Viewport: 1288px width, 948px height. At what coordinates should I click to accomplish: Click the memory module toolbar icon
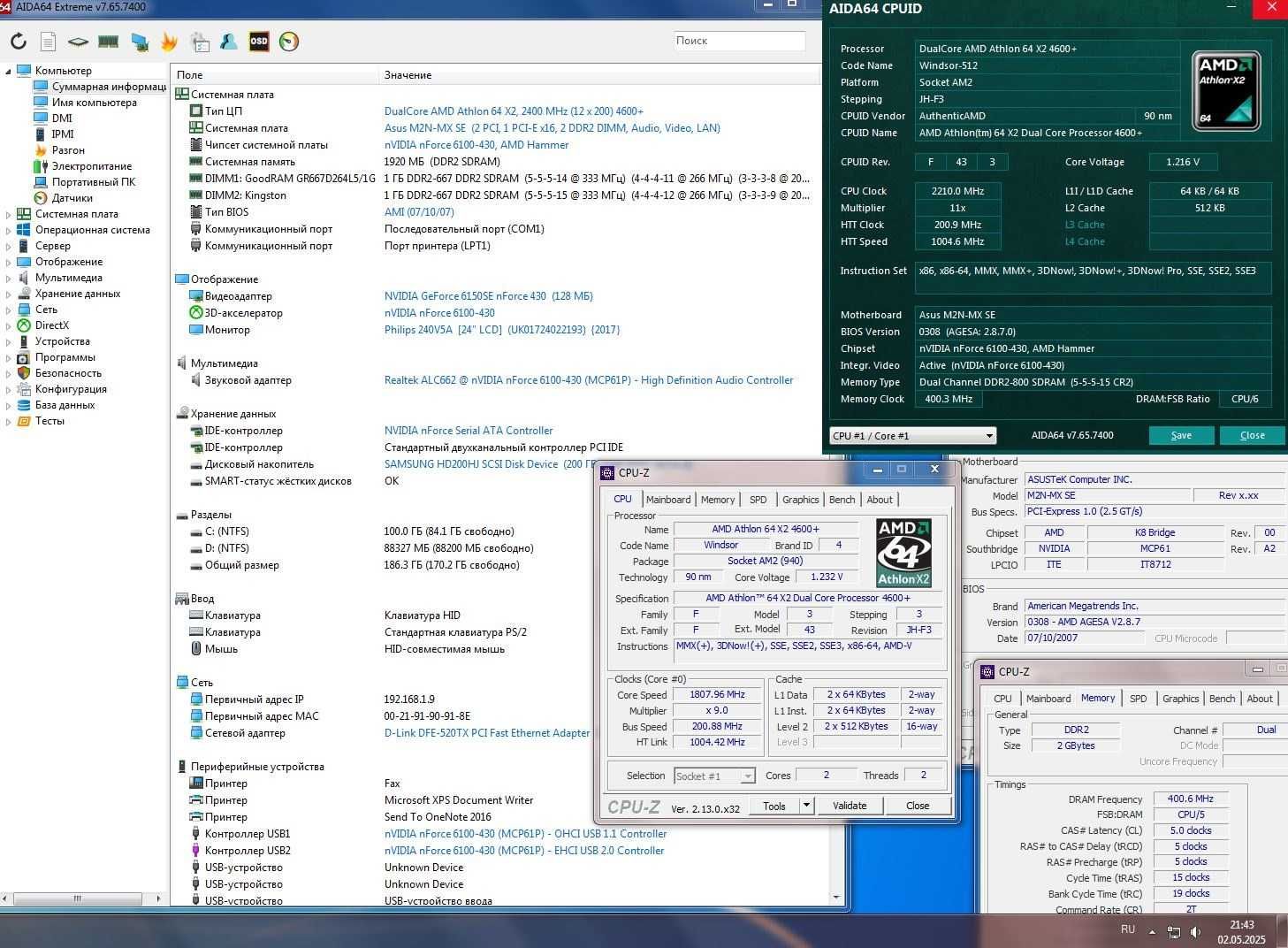click(108, 42)
